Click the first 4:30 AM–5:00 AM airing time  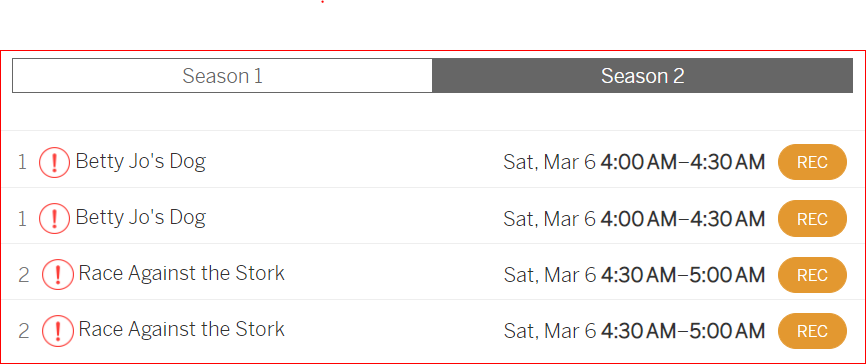pyautogui.click(x=683, y=275)
